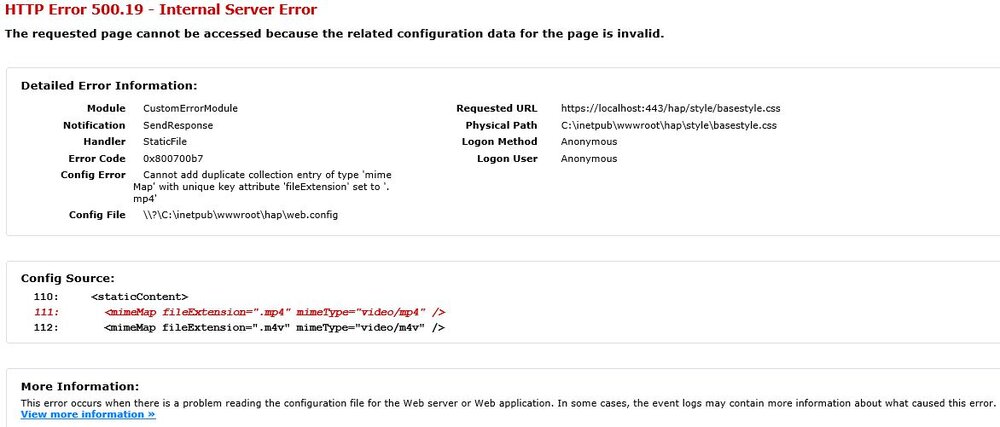Click the Physical Path basestyle.css value
Image resolution: width=1000 pixels, height=427 pixels.
[668, 126]
